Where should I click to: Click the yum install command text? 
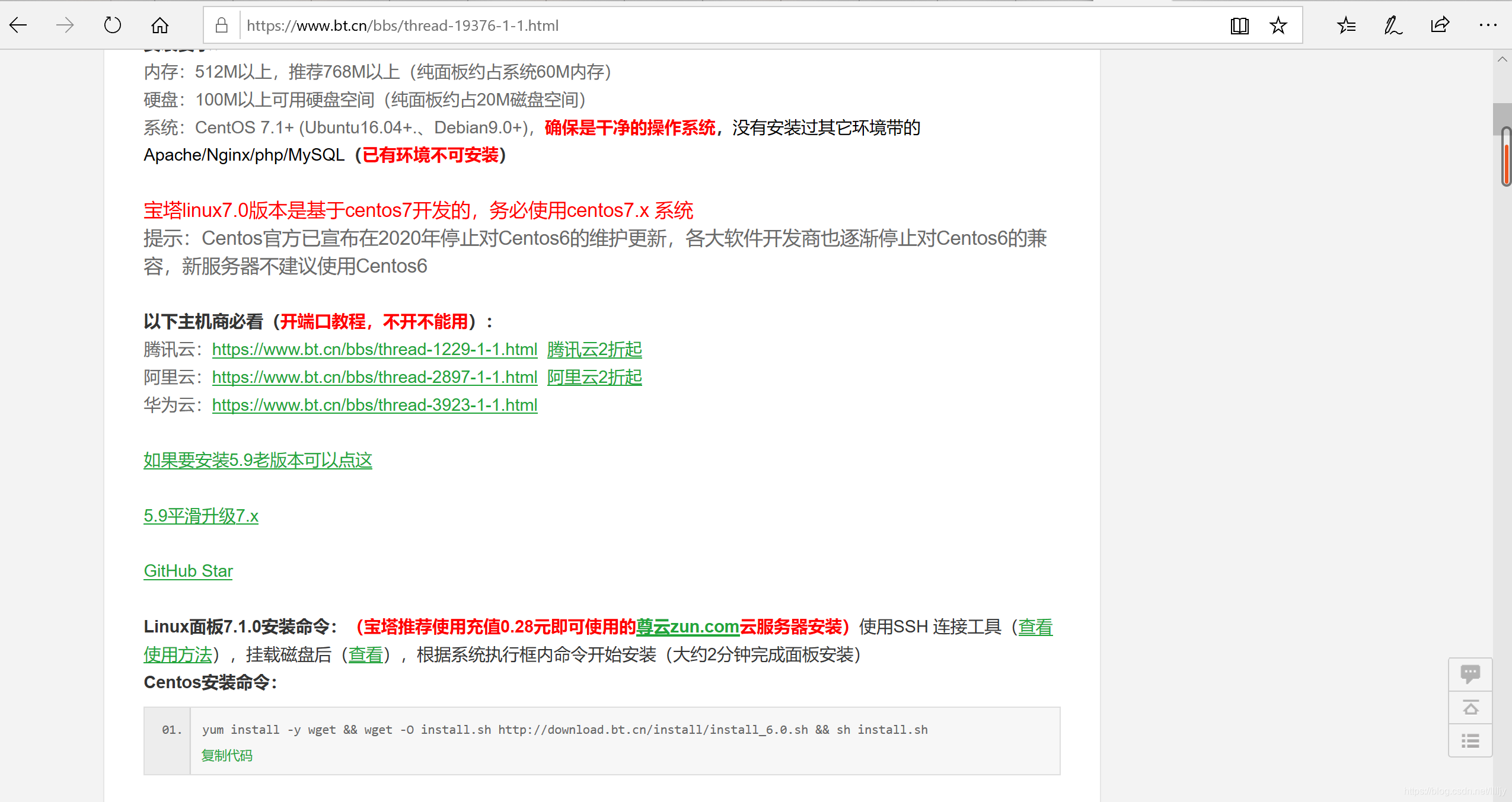pyautogui.click(x=564, y=730)
